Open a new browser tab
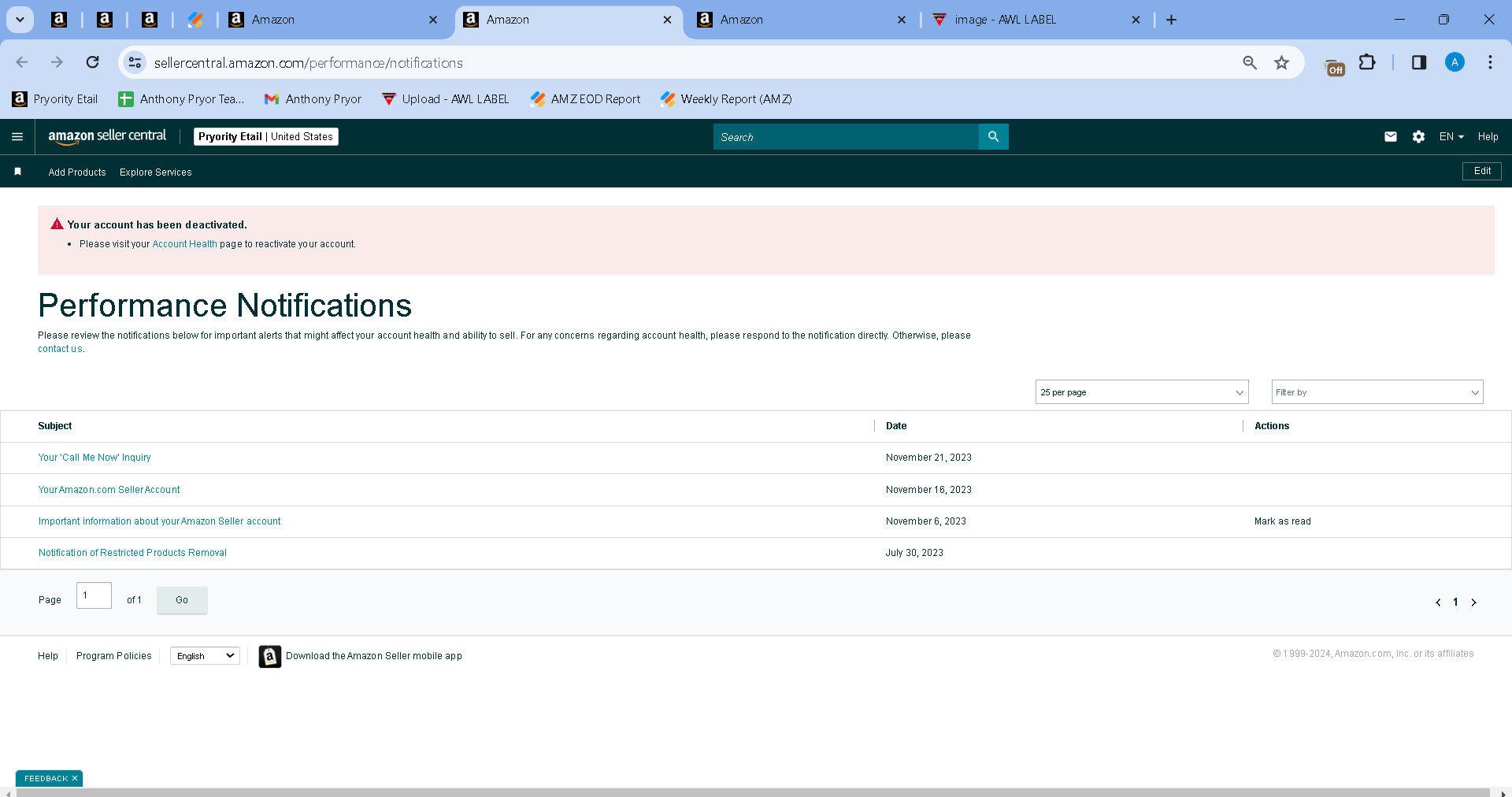This screenshot has width=1512, height=797. [1172, 20]
